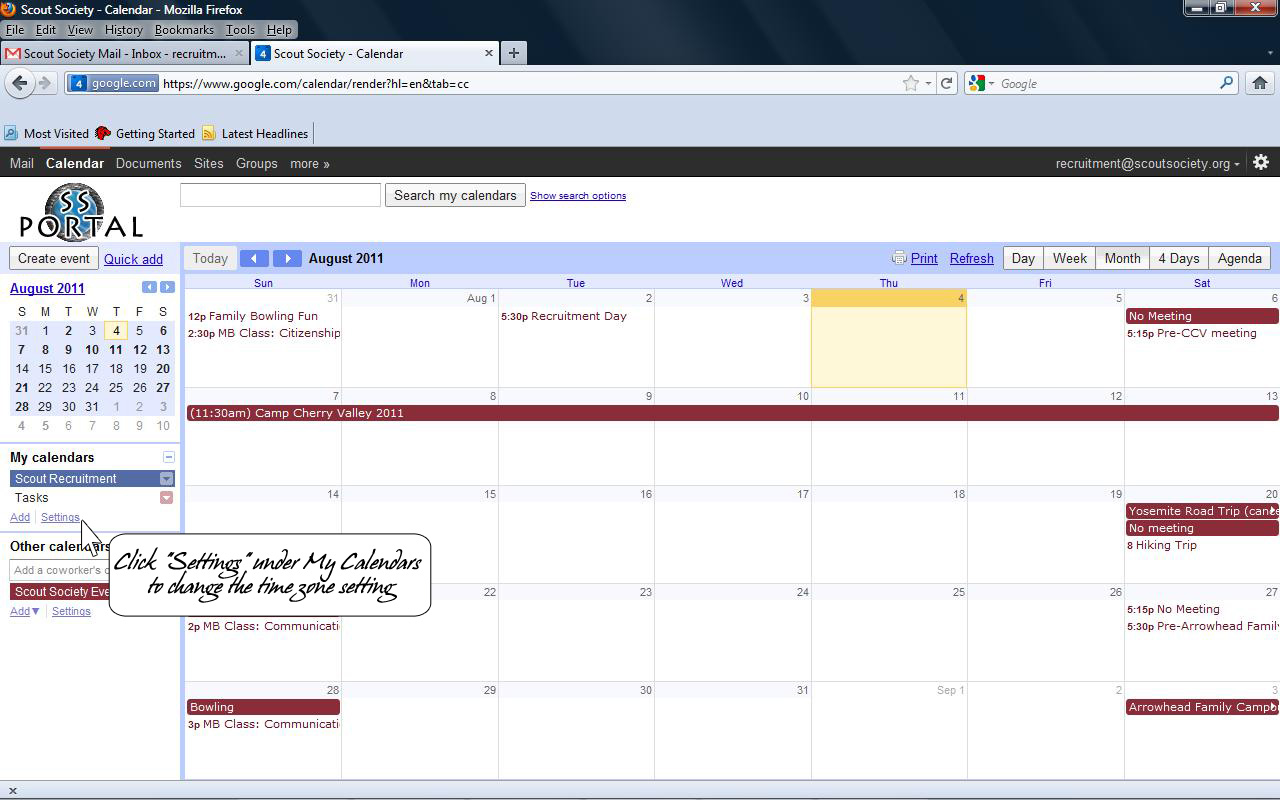Screen dimensions: 1280x800
Task: Open the Tools menu
Action: click(240, 30)
